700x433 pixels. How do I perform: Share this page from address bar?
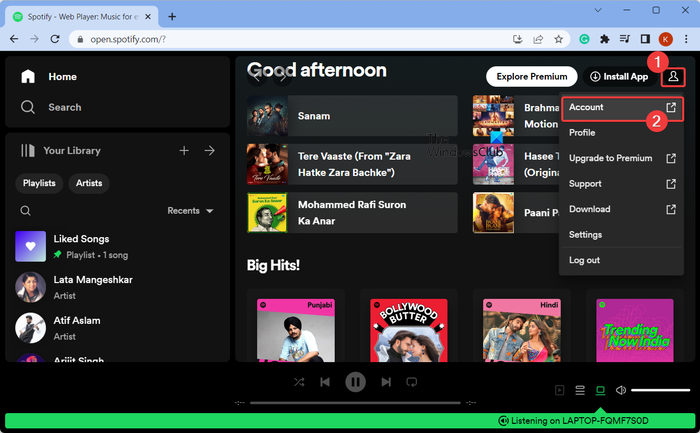[x=538, y=39]
